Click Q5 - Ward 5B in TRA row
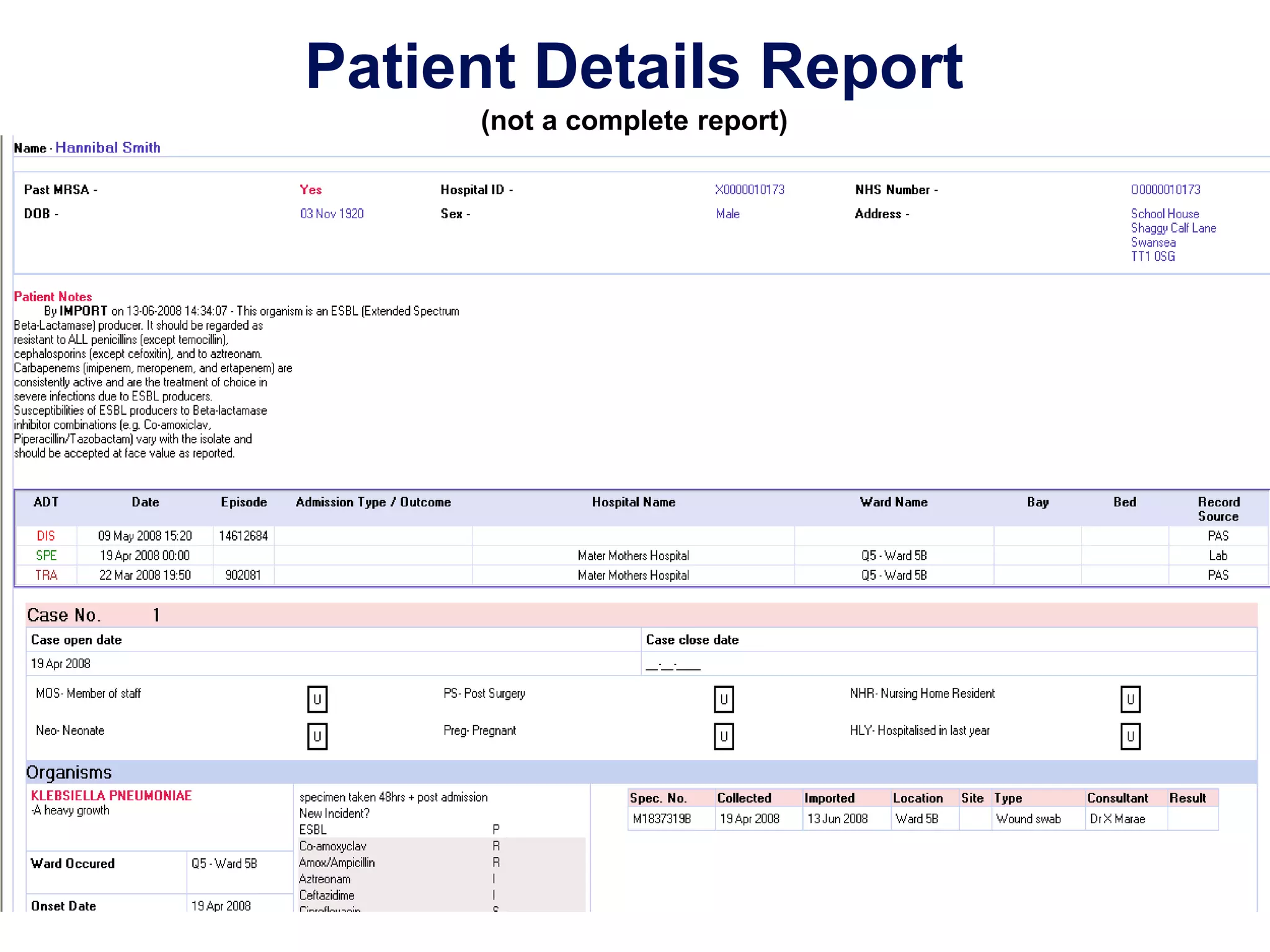Viewport: 1270px width, 952px height. coord(894,575)
